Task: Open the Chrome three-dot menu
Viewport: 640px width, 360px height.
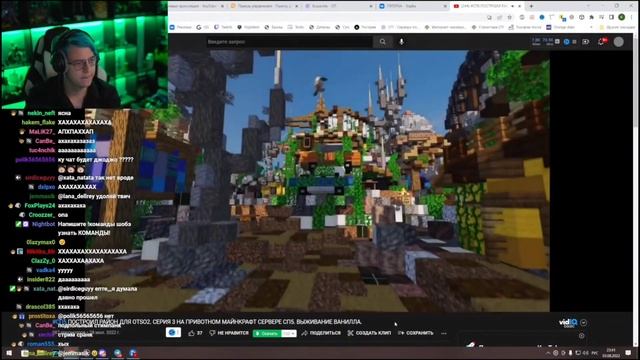Action: 631,17
